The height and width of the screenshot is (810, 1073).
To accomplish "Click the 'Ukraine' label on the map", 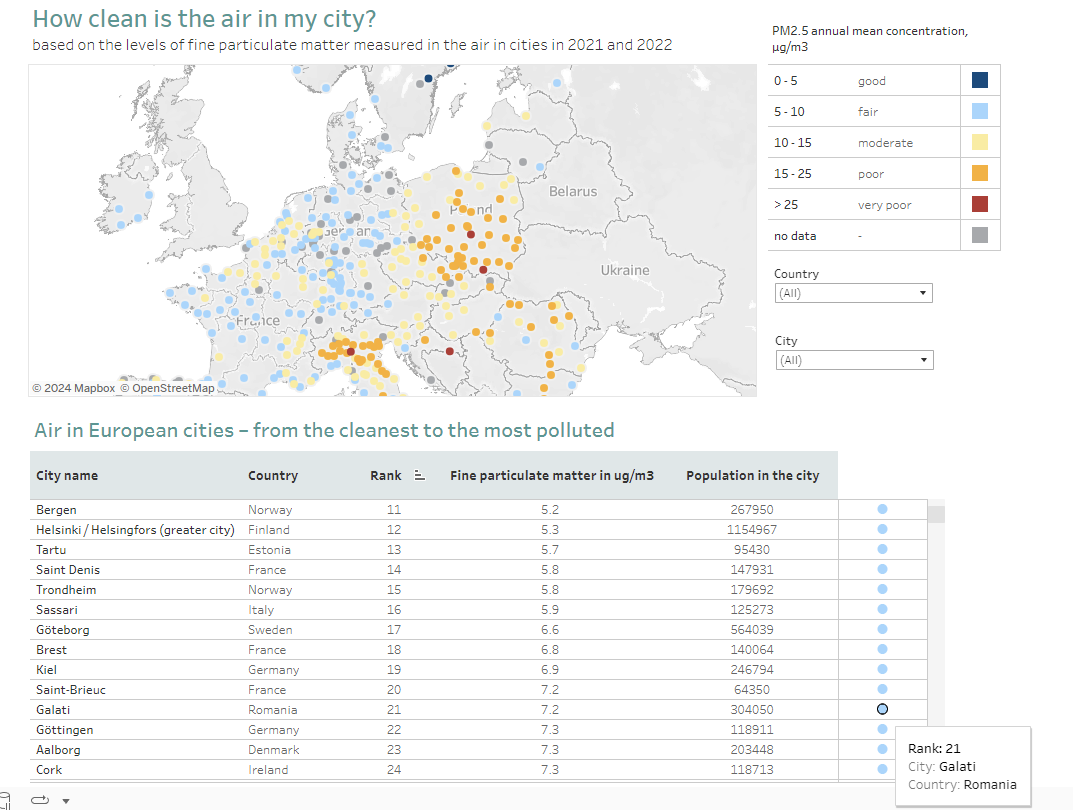I will point(625,270).
